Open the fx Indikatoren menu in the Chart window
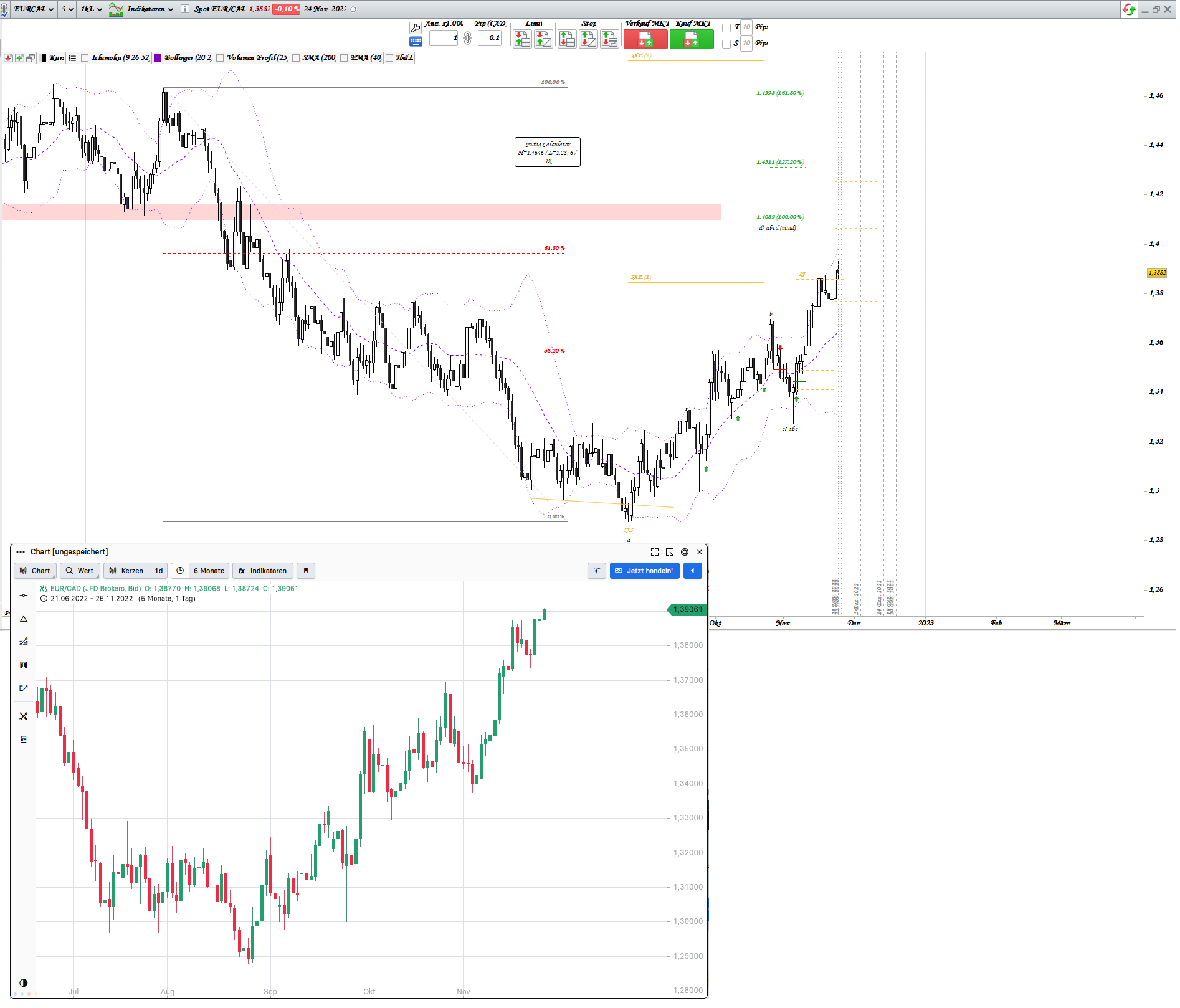 pos(262,571)
